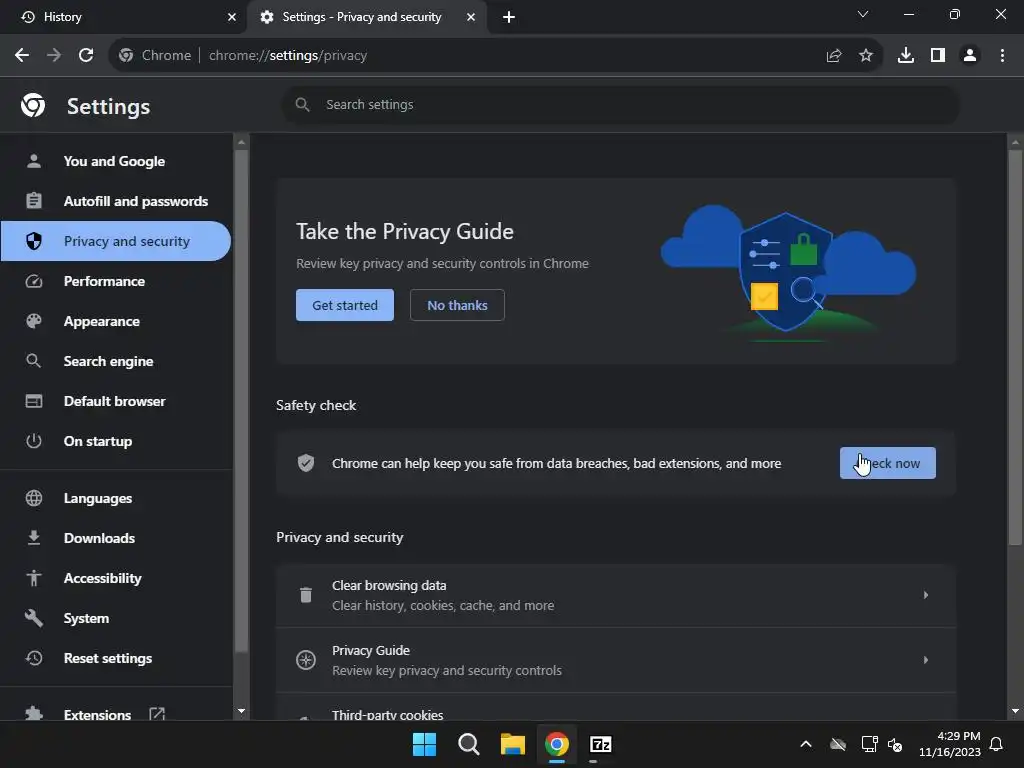Open the Clear browsing data row
The image size is (1024, 768).
(x=616, y=595)
